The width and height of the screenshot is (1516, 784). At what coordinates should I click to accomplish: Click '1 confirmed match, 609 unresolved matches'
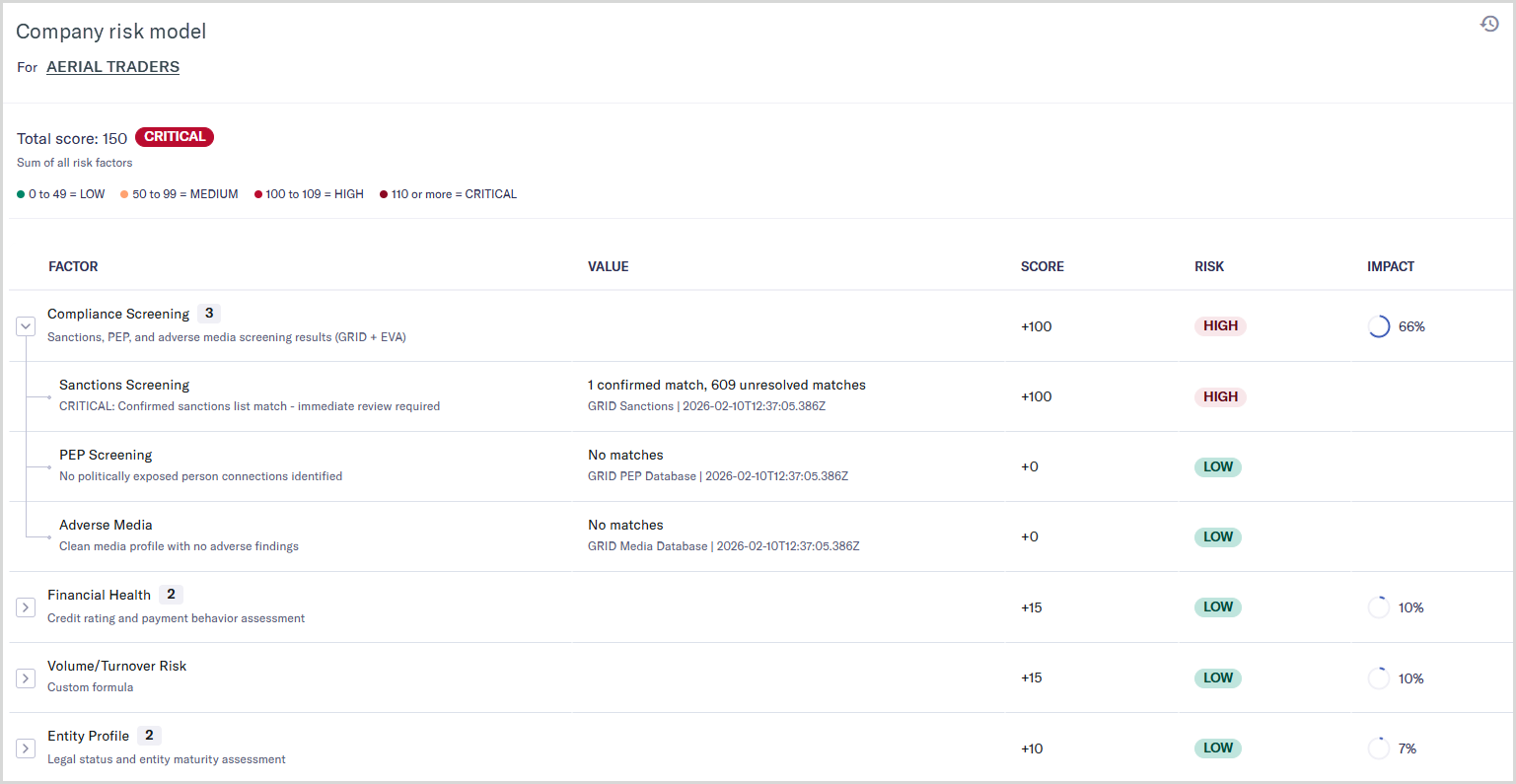tap(727, 385)
